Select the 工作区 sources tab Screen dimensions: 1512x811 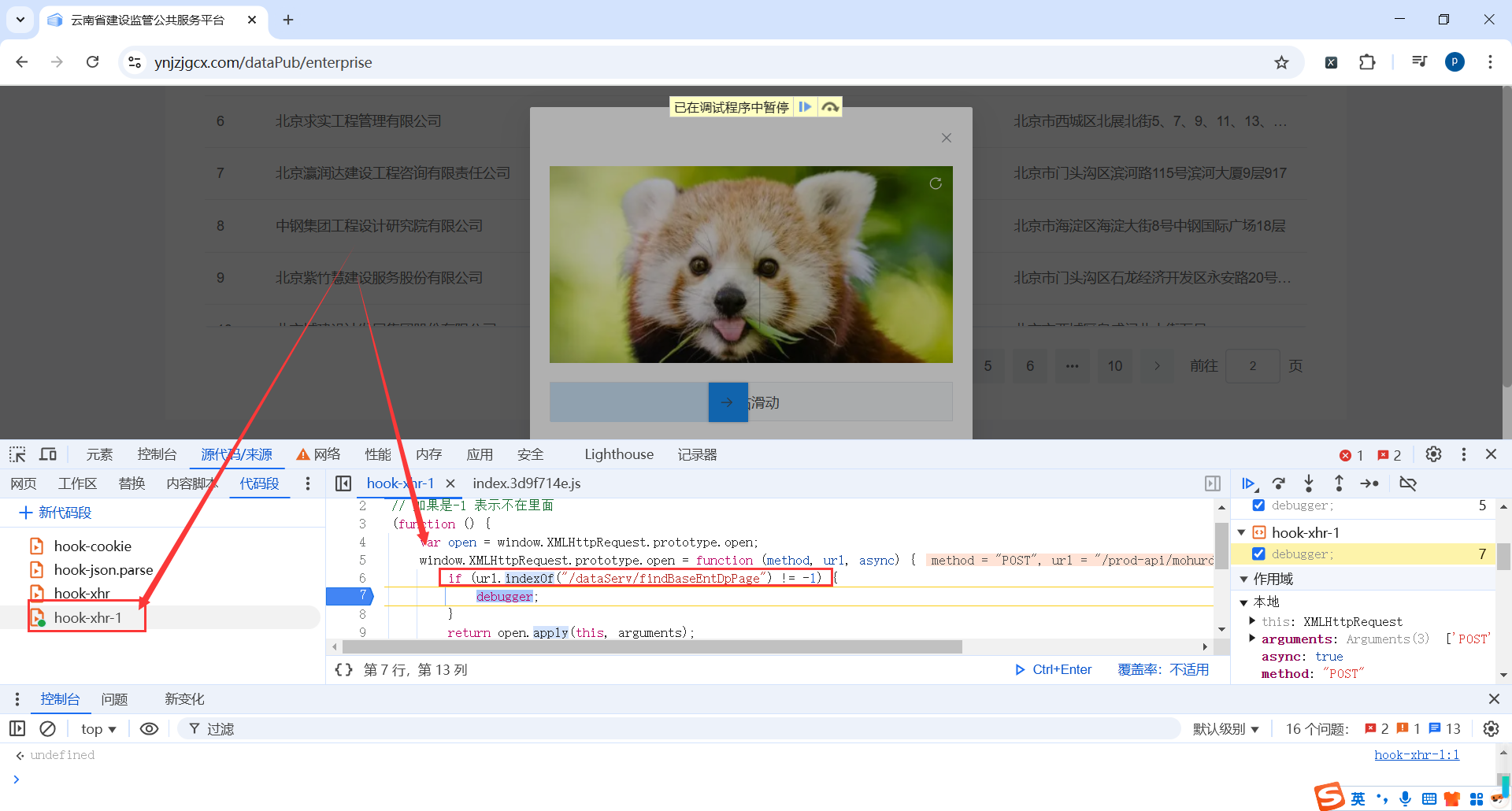77,483
